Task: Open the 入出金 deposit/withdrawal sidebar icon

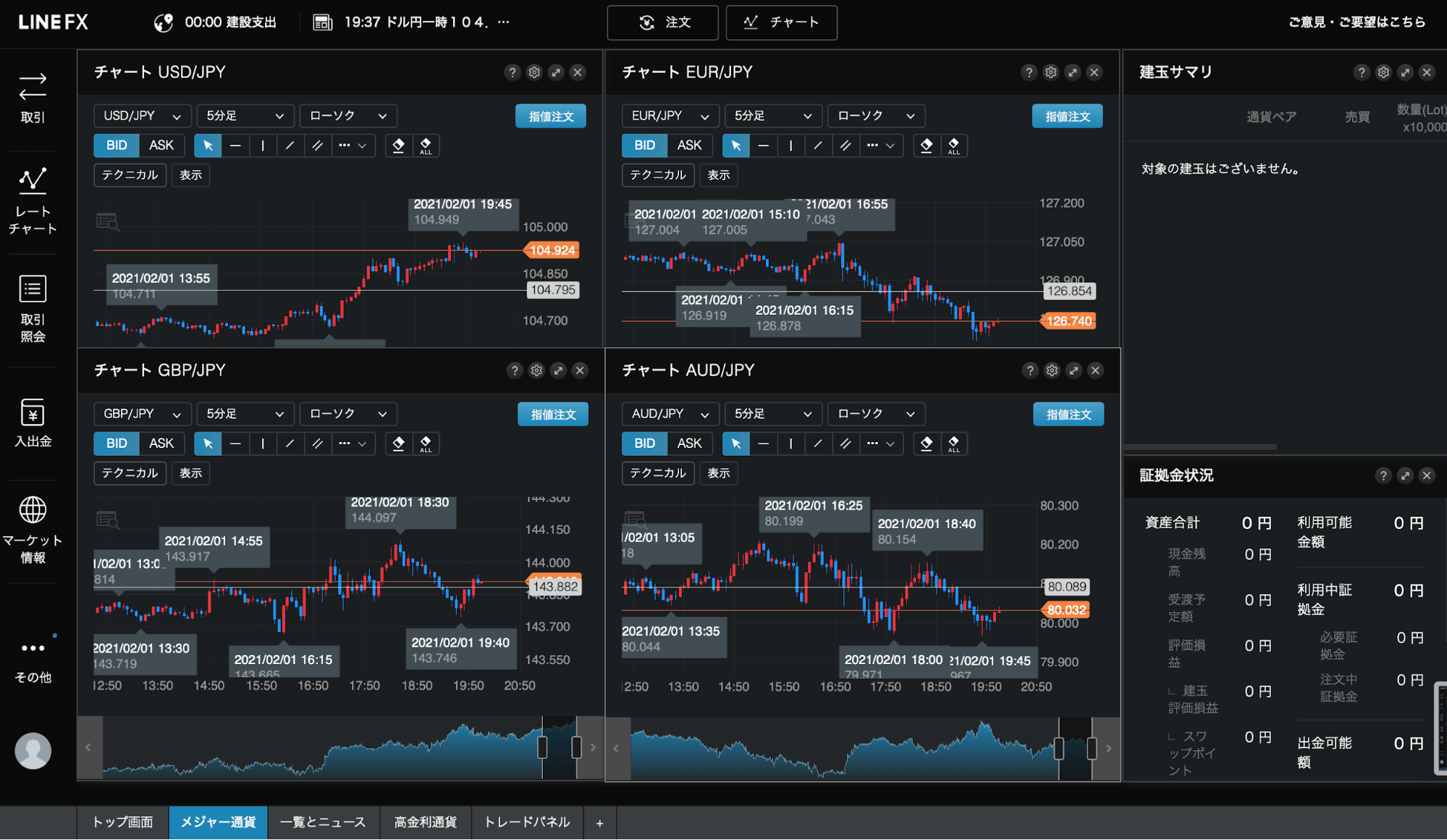Action: pyautogui.click(x=33, y=423)
